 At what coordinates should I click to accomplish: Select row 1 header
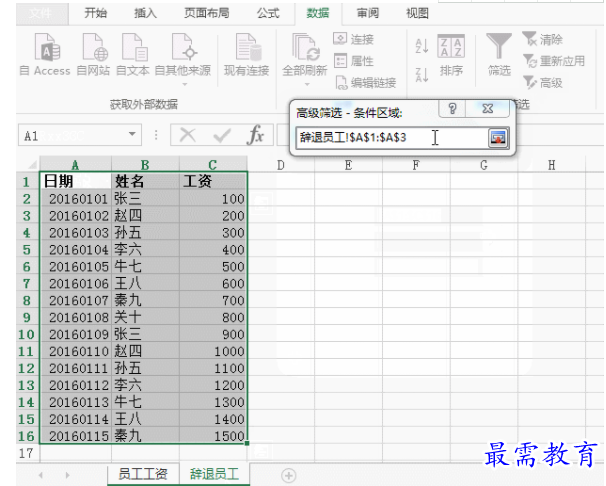[27, 181]
